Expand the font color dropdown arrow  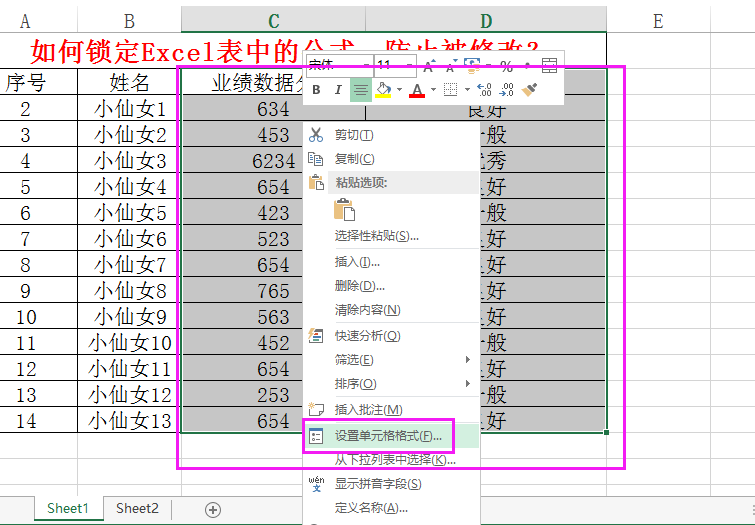(x=433, y=90)
